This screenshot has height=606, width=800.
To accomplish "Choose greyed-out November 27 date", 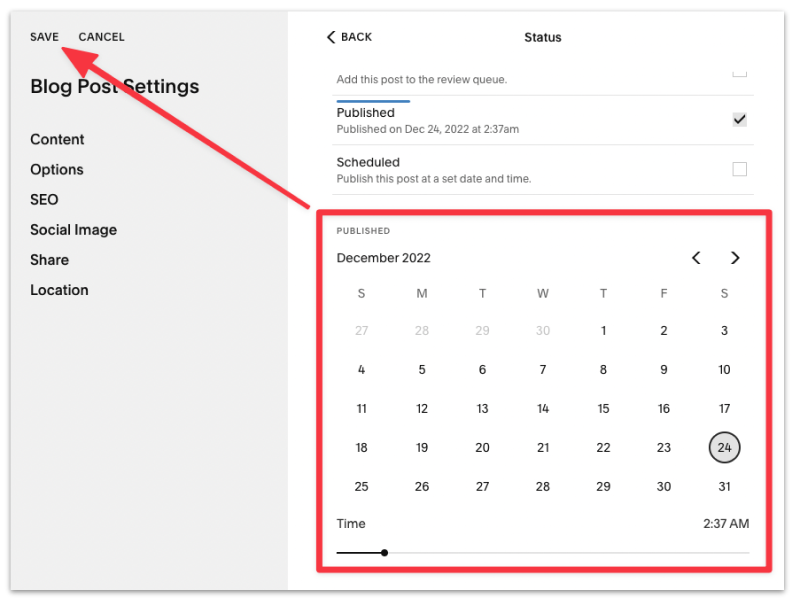I will pyautogui.click(x=362, y=331).
